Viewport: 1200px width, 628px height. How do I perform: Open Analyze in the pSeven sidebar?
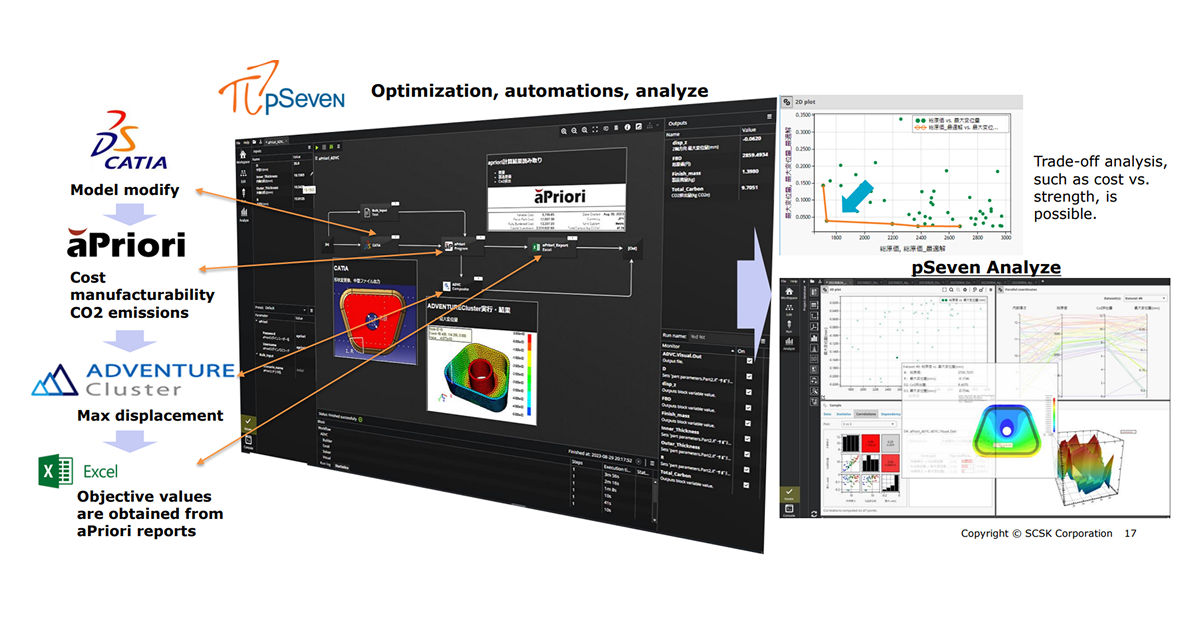coord(243,213)
